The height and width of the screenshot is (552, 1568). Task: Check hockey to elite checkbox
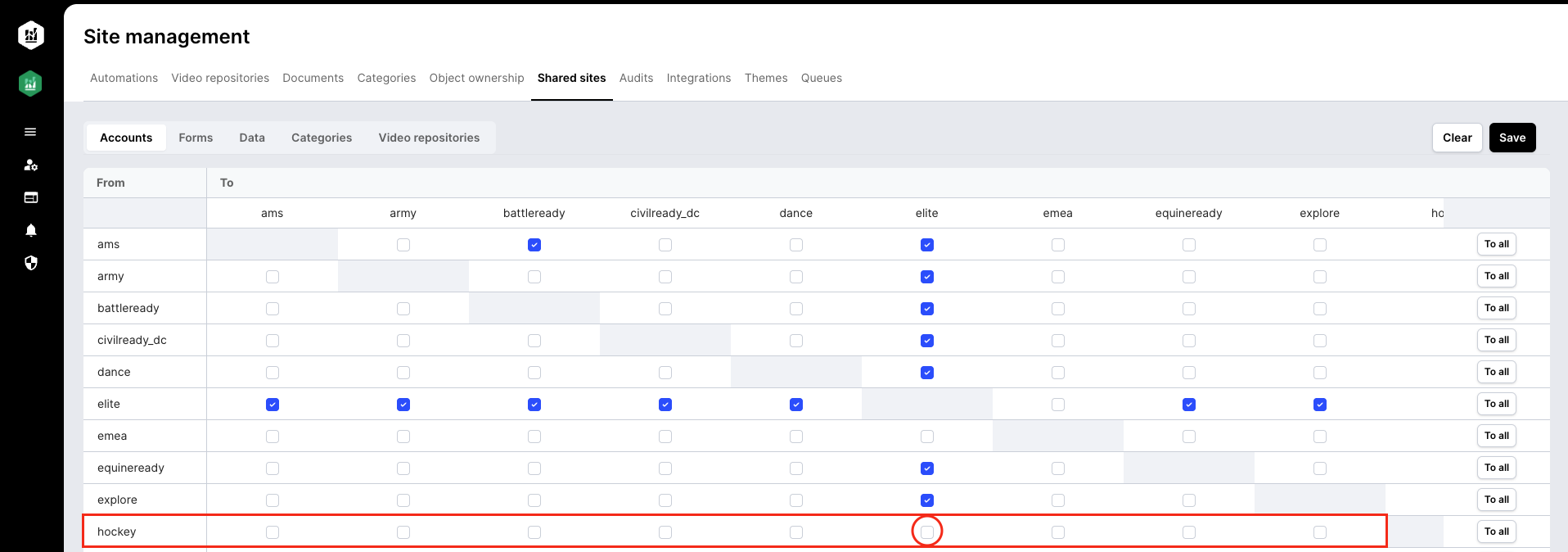click(x=927, y=532)
